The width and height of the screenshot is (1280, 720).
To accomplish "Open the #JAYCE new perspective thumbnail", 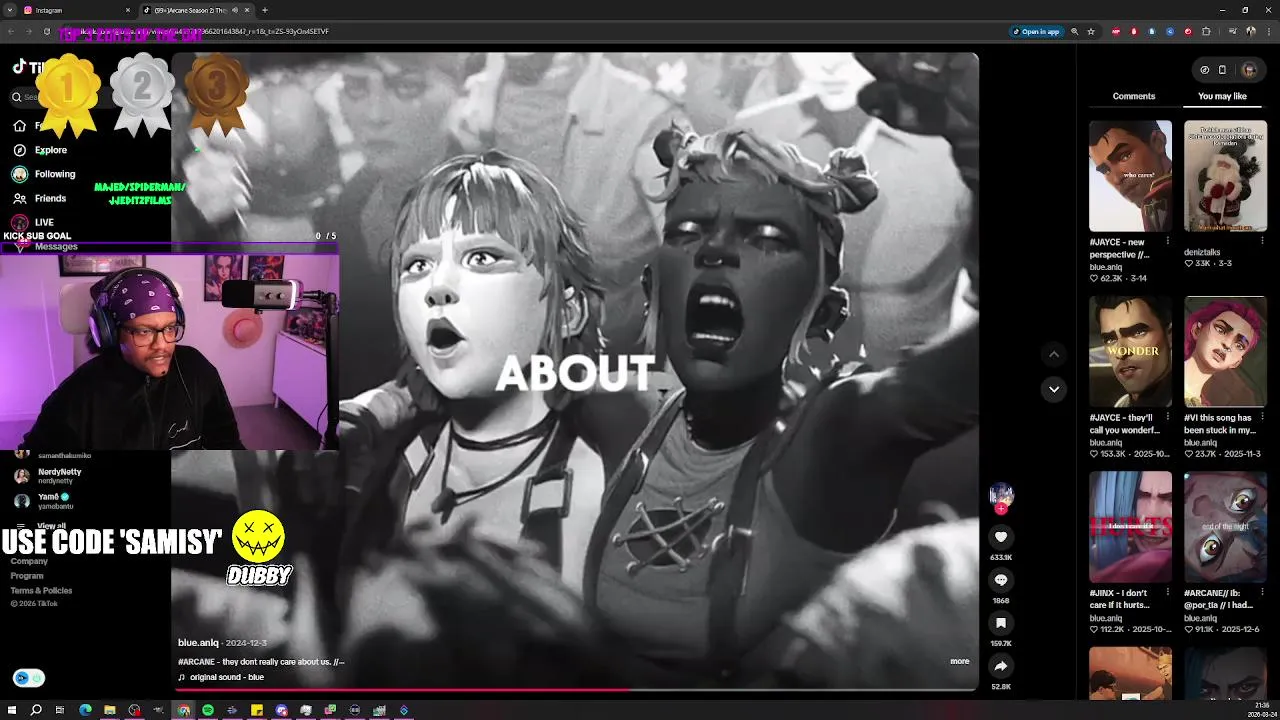I will [1130, 176].
